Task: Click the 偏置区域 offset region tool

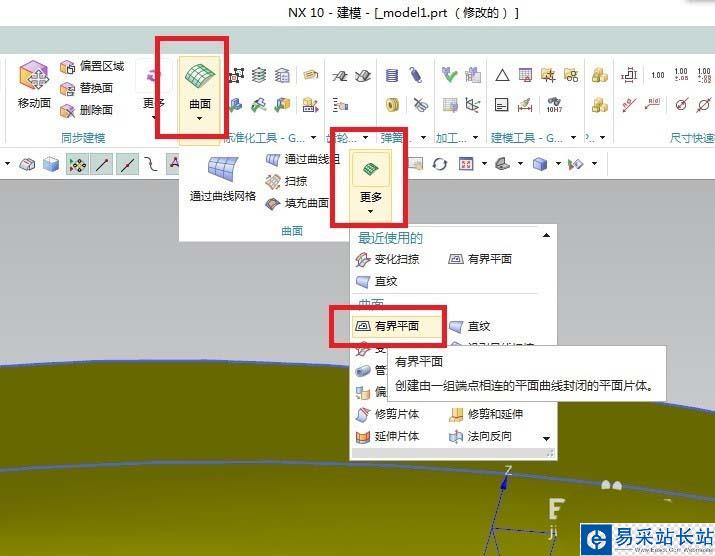Action: 92,67
